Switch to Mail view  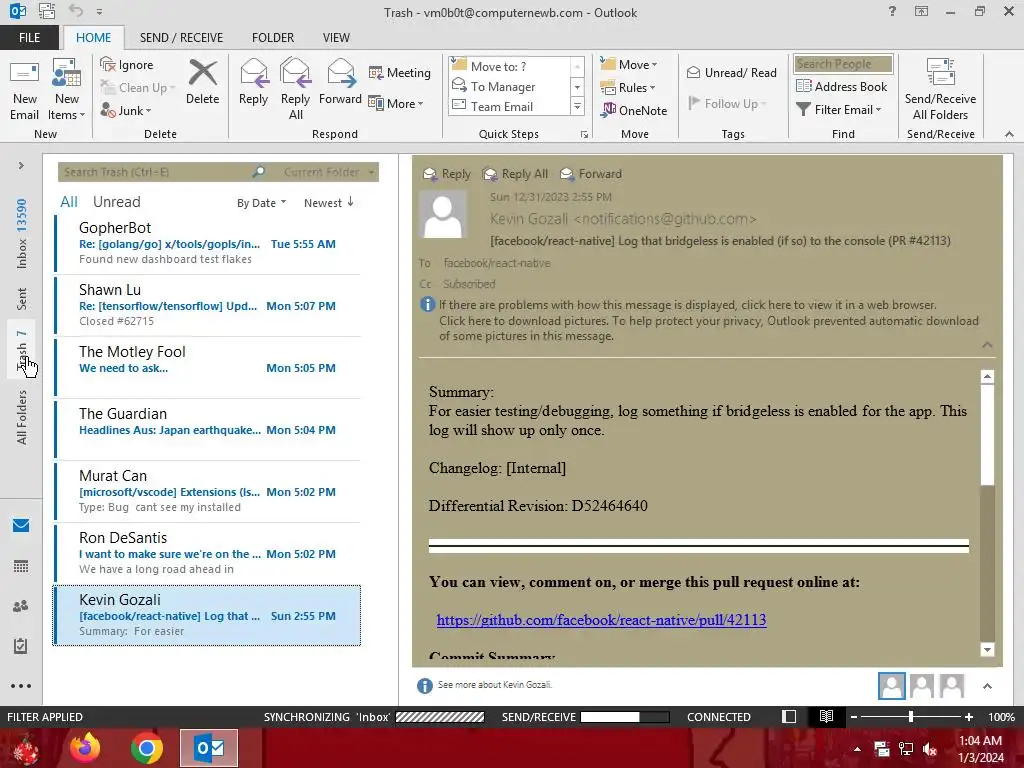(21, 526)
